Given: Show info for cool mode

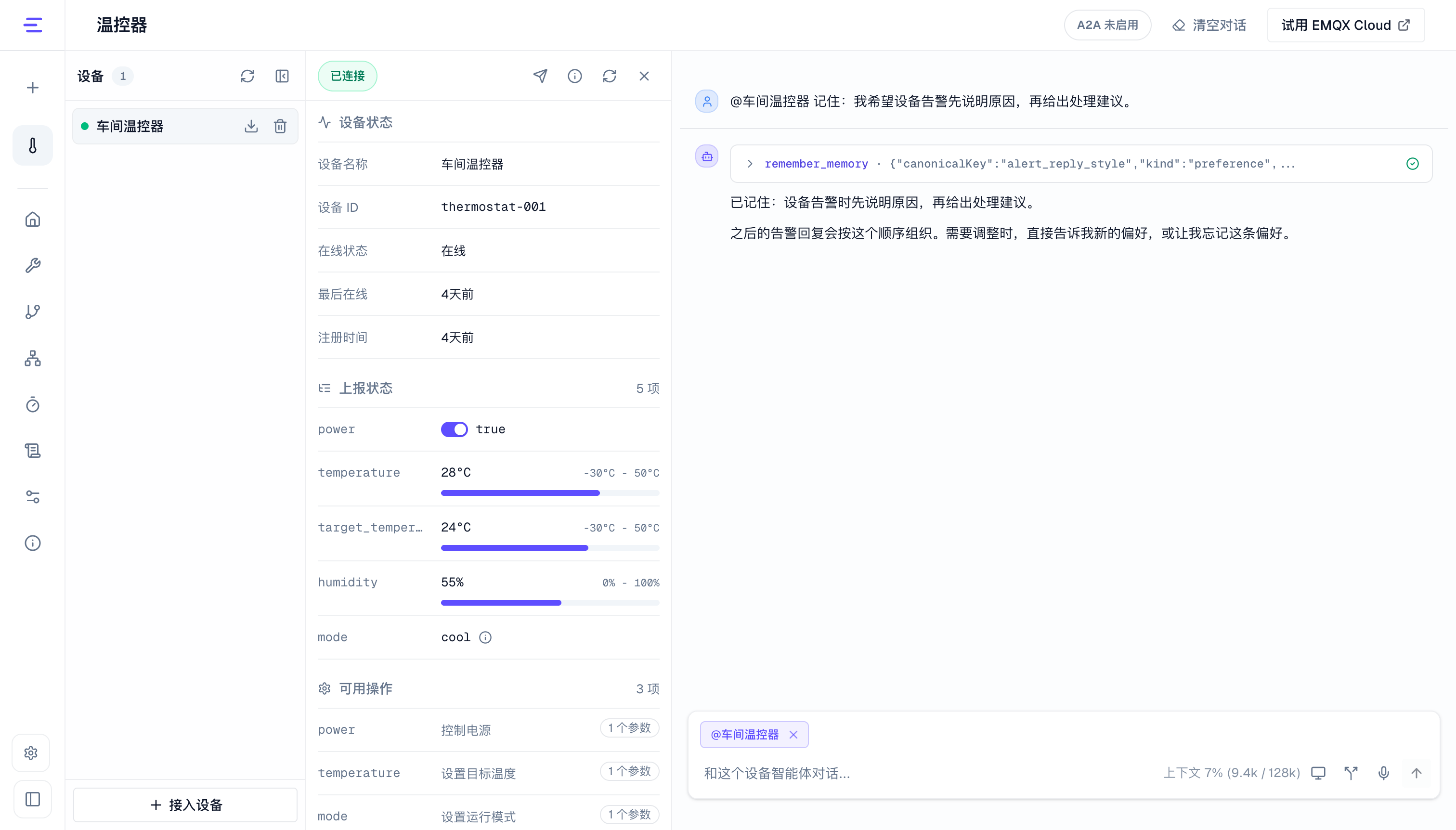Looking at the screenshot, I should coord(485,637).
